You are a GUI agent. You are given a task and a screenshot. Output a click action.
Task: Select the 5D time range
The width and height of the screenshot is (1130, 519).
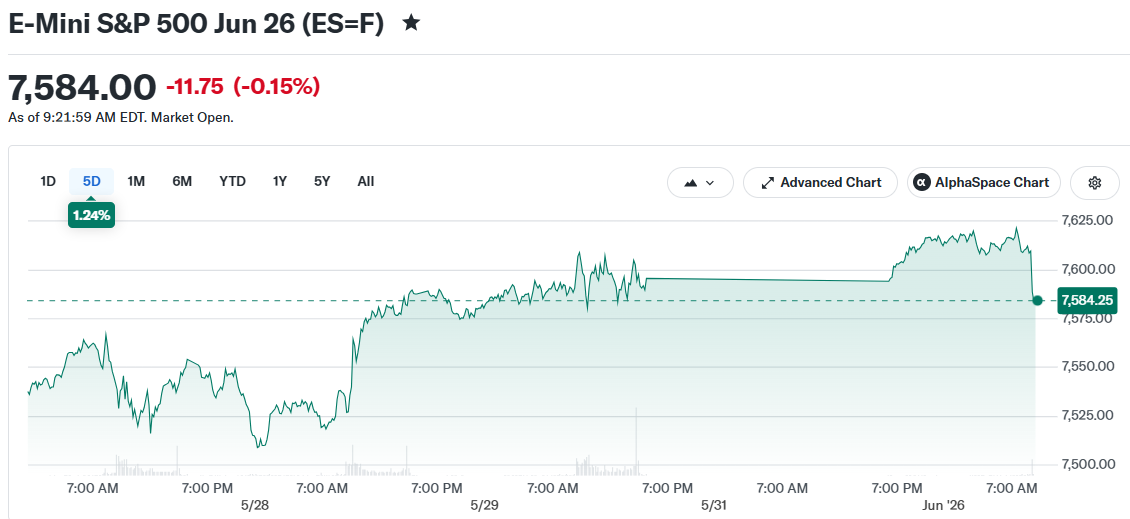tap(92, 181)
